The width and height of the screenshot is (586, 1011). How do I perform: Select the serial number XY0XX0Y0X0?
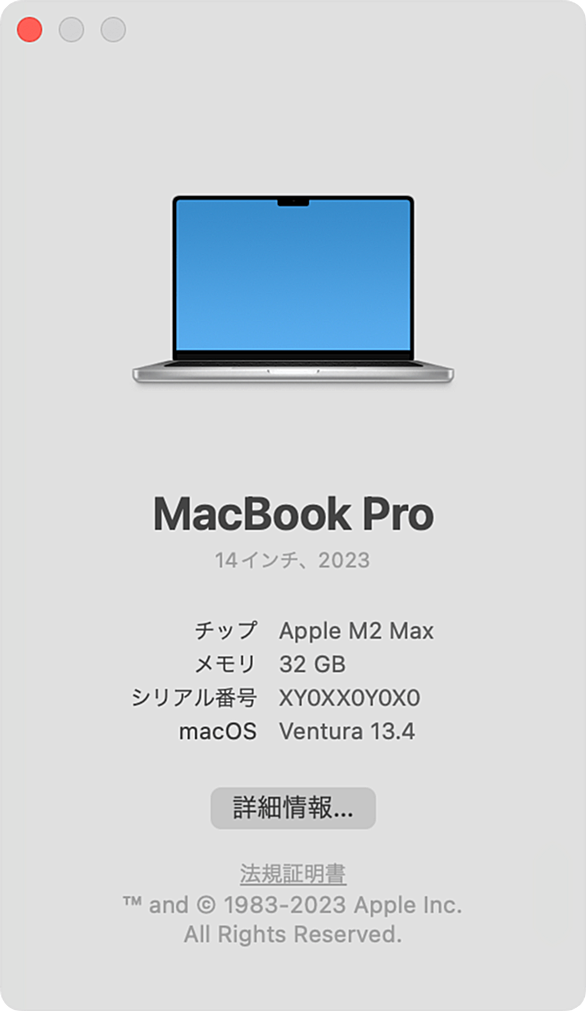pyautogui.click(x=350, y=698)
